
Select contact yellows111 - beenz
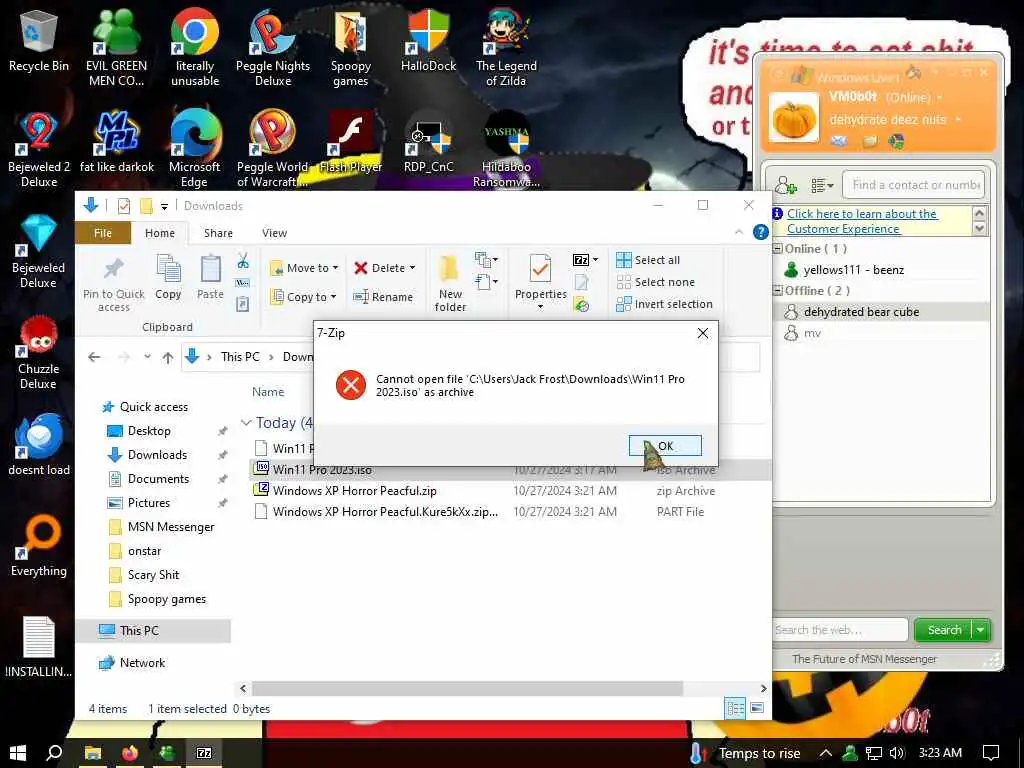pos(854,270)
